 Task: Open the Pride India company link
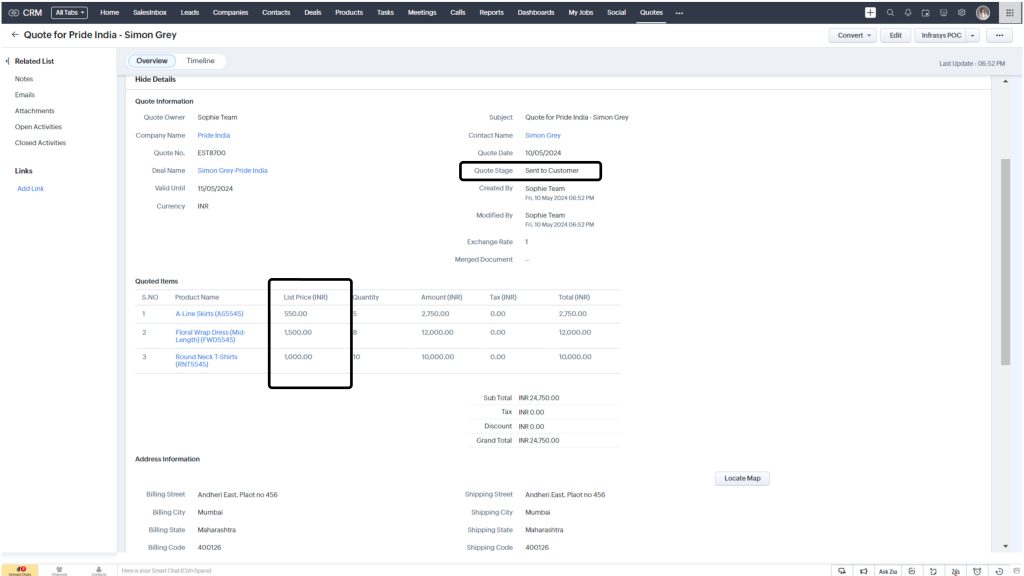214,135
